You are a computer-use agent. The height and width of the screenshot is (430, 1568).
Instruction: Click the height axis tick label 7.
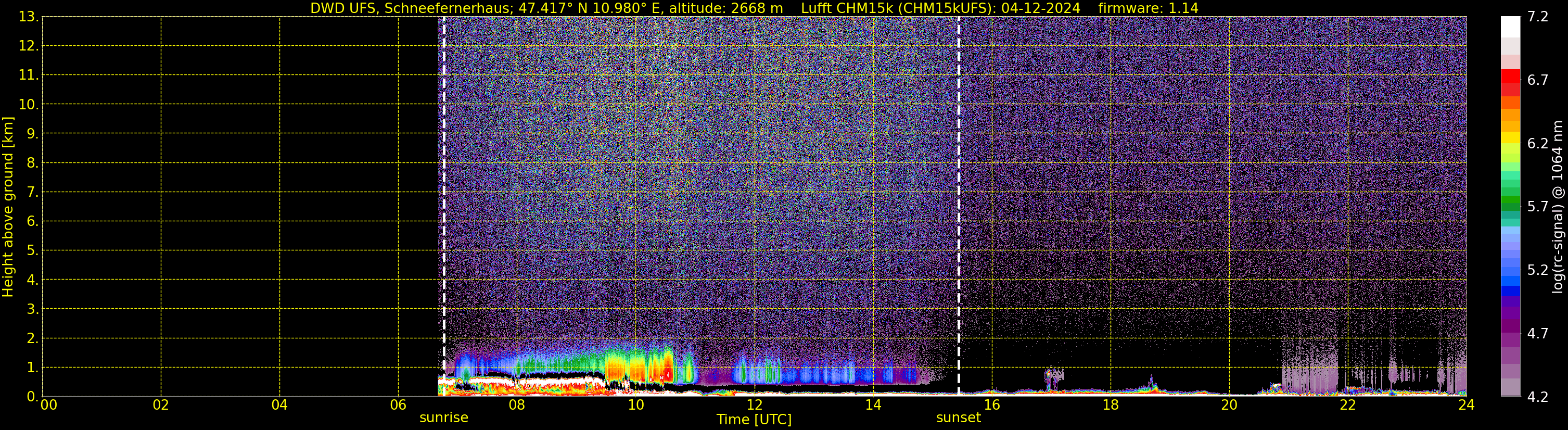coord(32,192)
